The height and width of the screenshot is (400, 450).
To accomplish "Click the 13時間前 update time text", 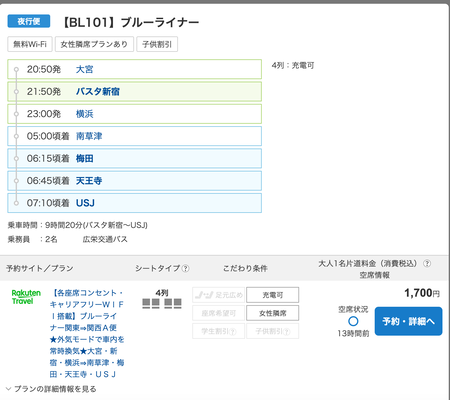I will (x=353, y=334).
